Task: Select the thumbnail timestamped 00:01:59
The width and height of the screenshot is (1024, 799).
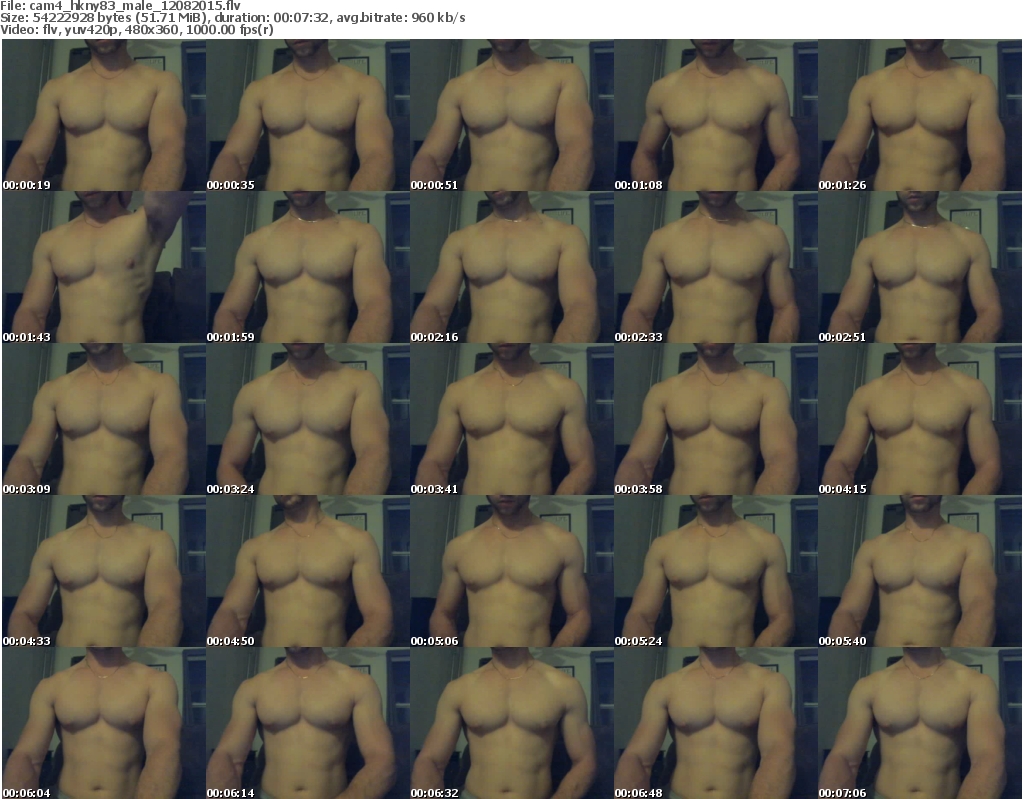Action: [308, 267]
